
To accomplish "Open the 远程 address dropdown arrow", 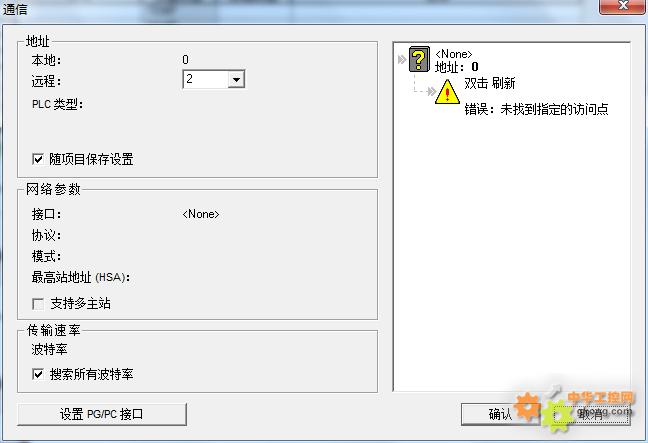I will click(236, 79).
